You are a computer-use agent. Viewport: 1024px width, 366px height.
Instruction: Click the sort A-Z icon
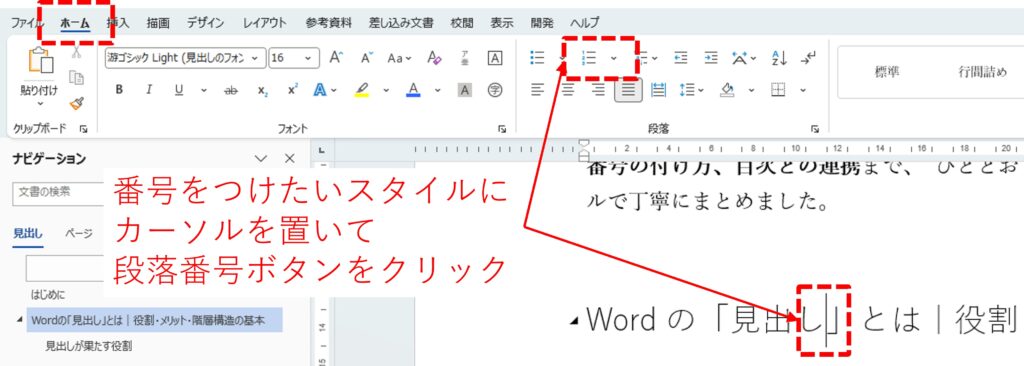(780, 58)
